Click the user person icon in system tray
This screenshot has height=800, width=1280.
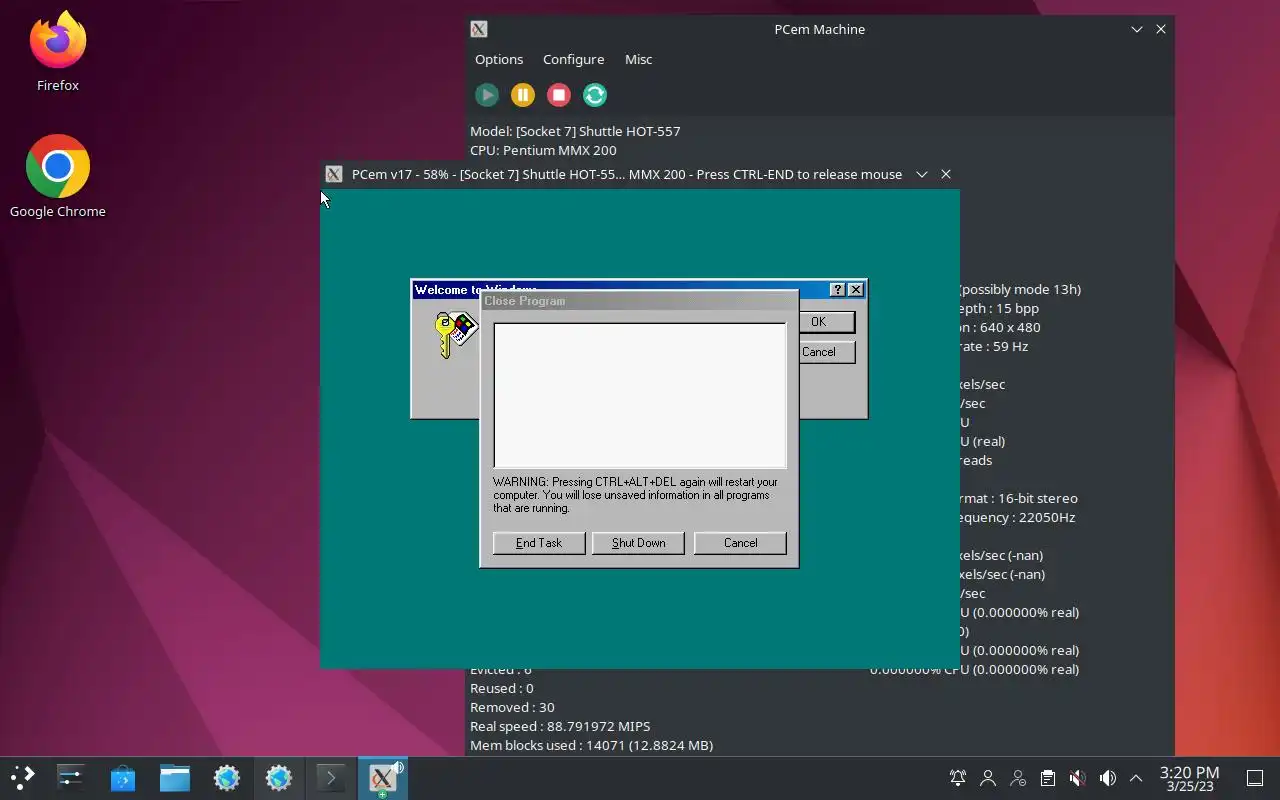(x=988, y=778)
